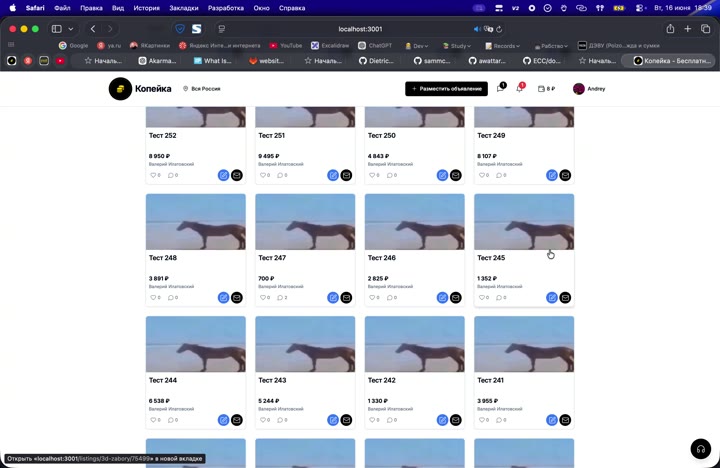Like listing Тест 247 heart
Image resolution: width=720 pixels, height=468 pixels.
click(263, 298)
